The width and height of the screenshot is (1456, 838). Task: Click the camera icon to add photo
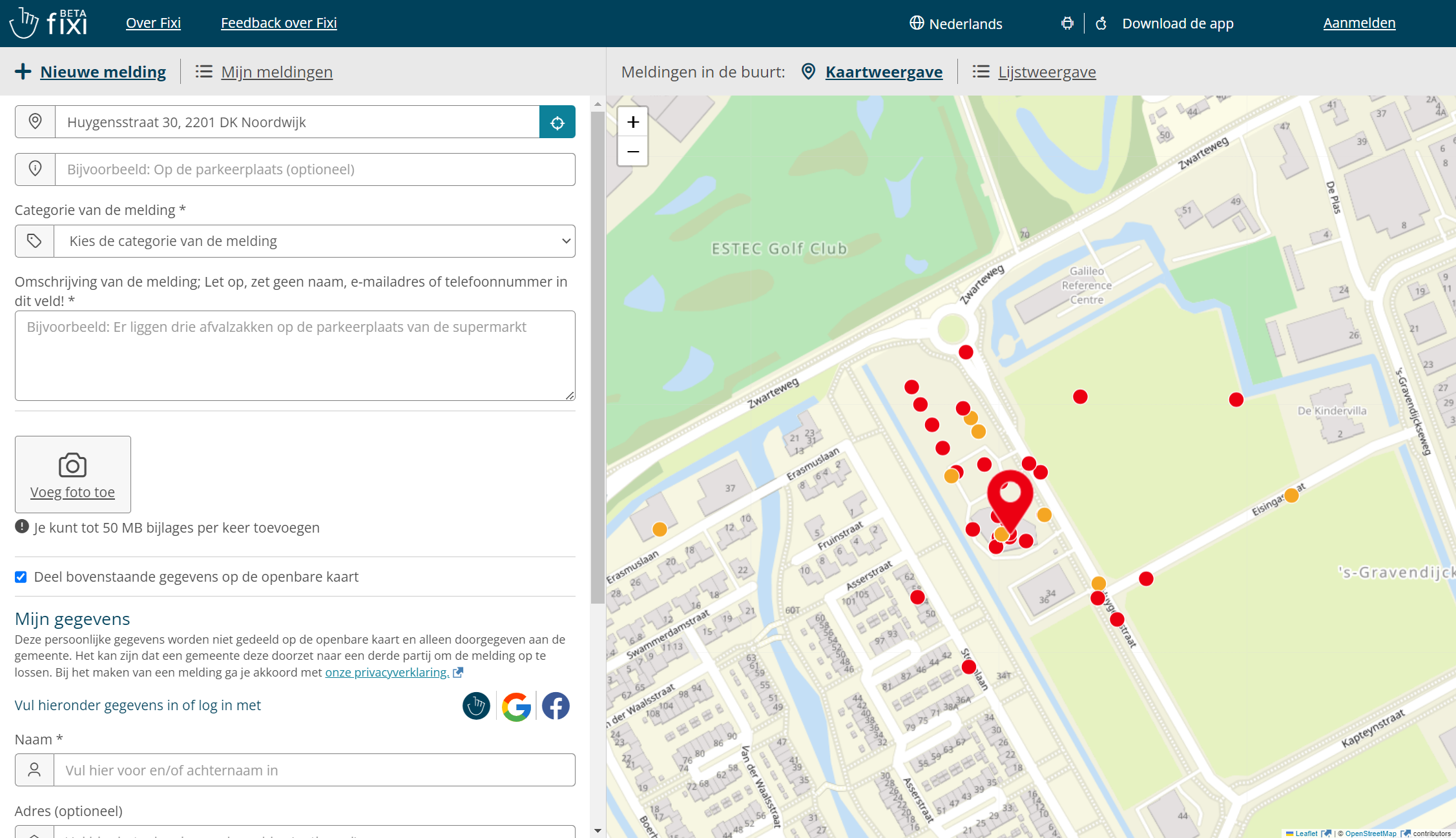[72, 465]
